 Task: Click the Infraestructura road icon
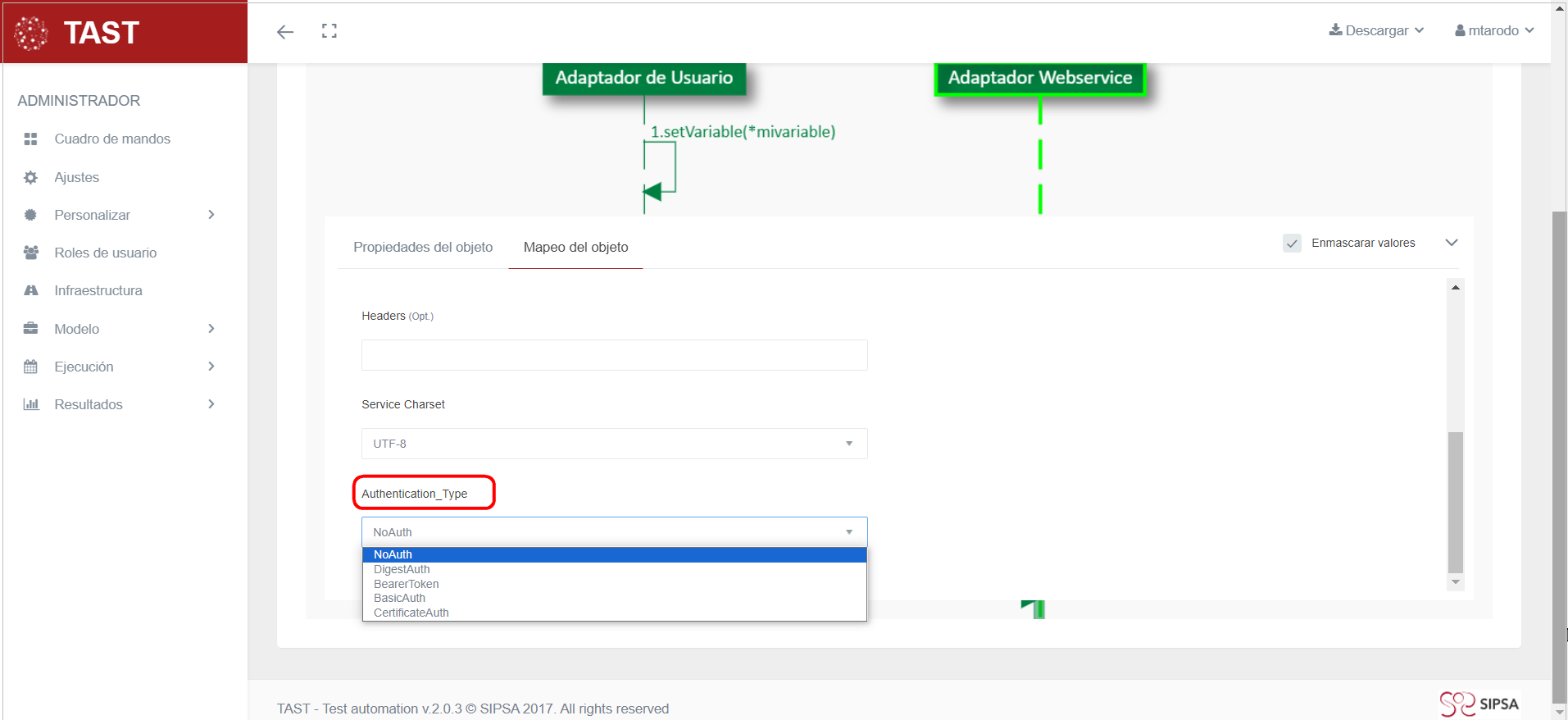(x=31, y=290)
